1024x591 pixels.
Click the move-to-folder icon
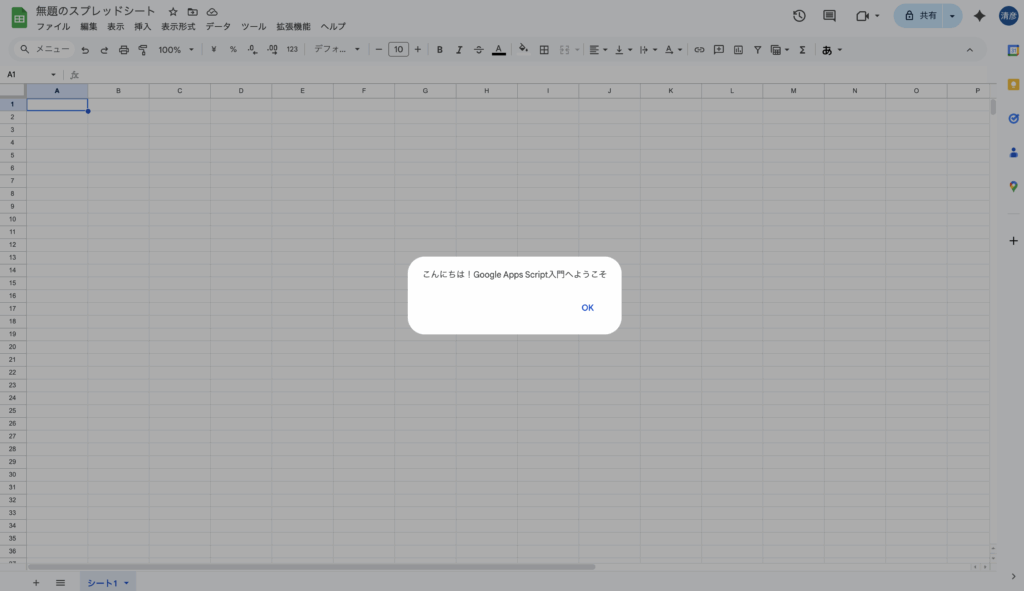193,12
